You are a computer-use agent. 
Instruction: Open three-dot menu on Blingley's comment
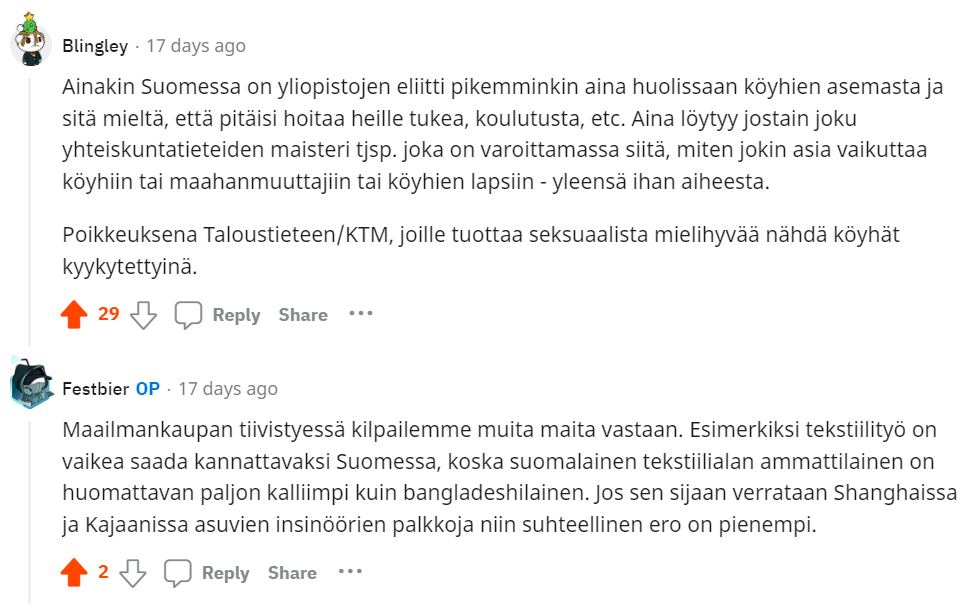tap(360, 314)
